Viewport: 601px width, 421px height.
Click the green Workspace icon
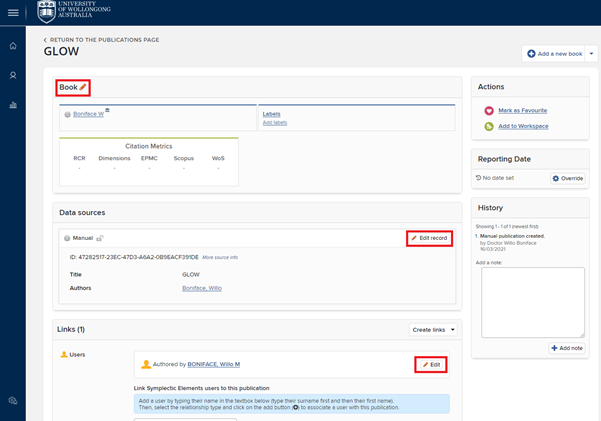pos(489,126)
